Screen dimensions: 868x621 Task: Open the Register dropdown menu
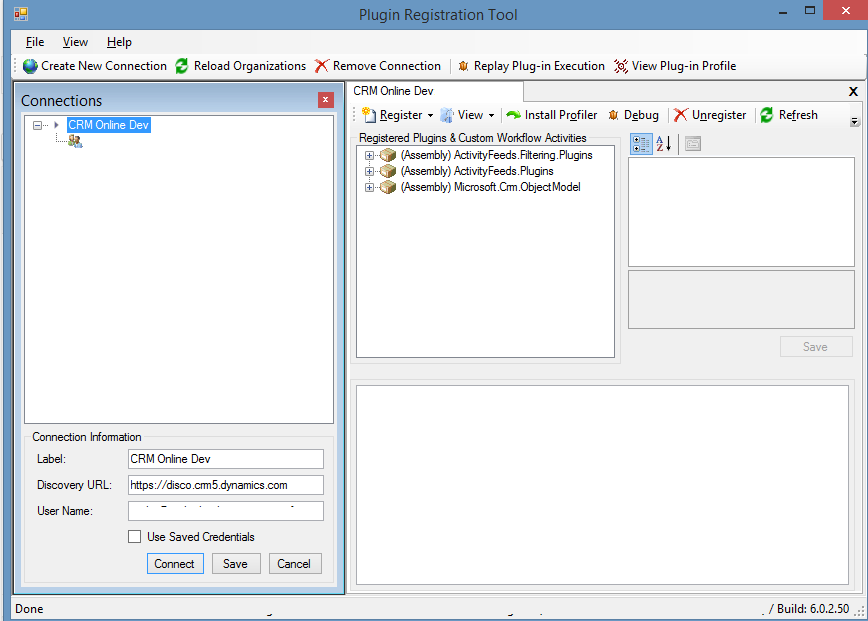tap(397, 115)
